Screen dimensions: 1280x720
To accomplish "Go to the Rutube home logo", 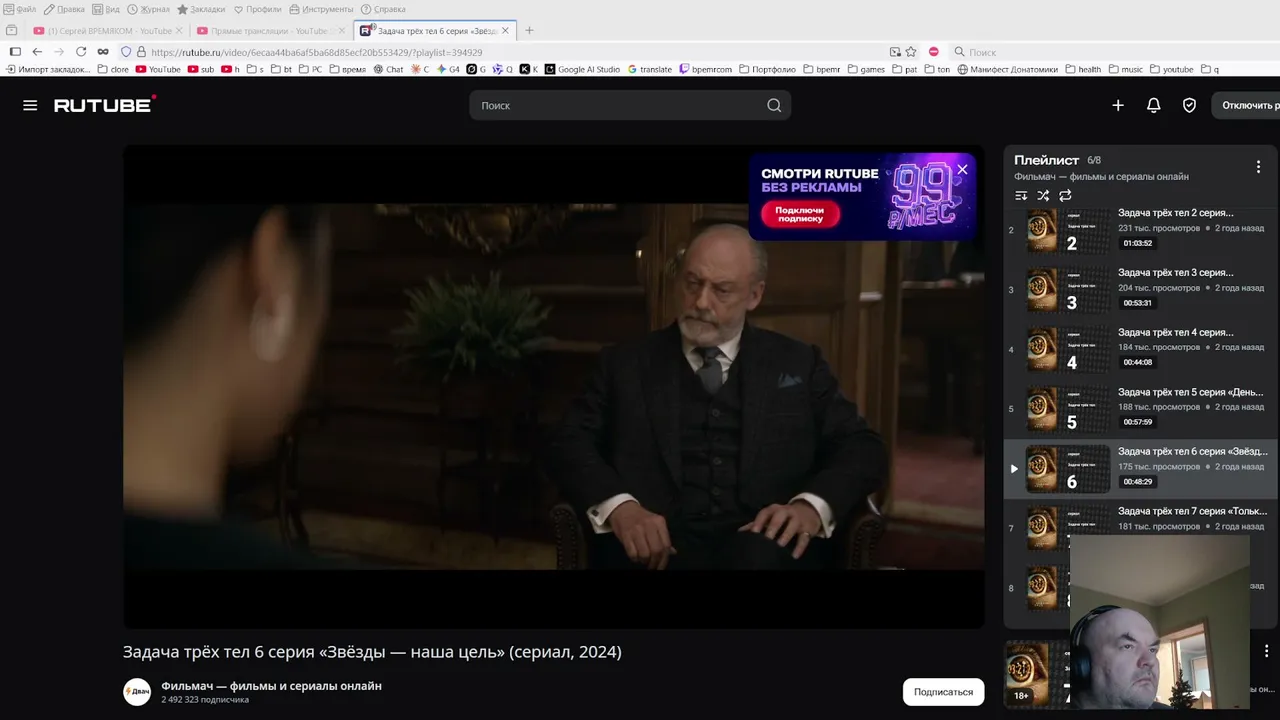I will 104,104.
